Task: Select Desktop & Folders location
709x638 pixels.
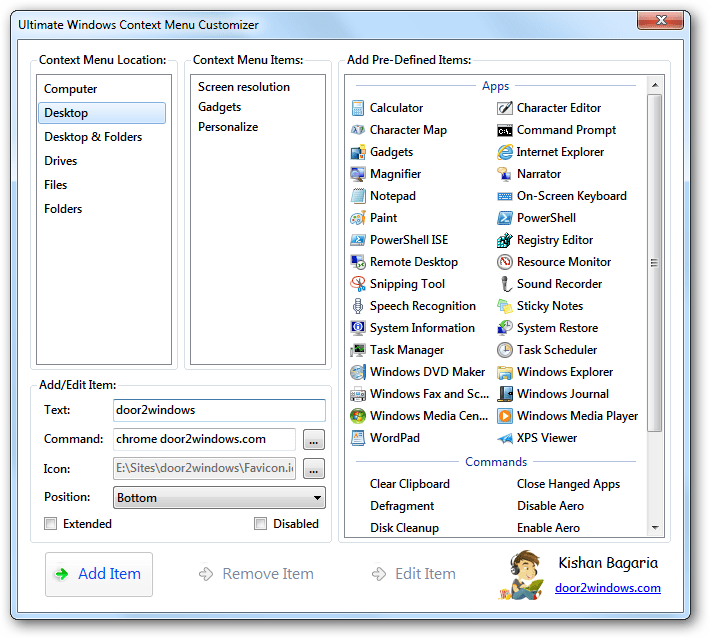Action: pos(102,137)
